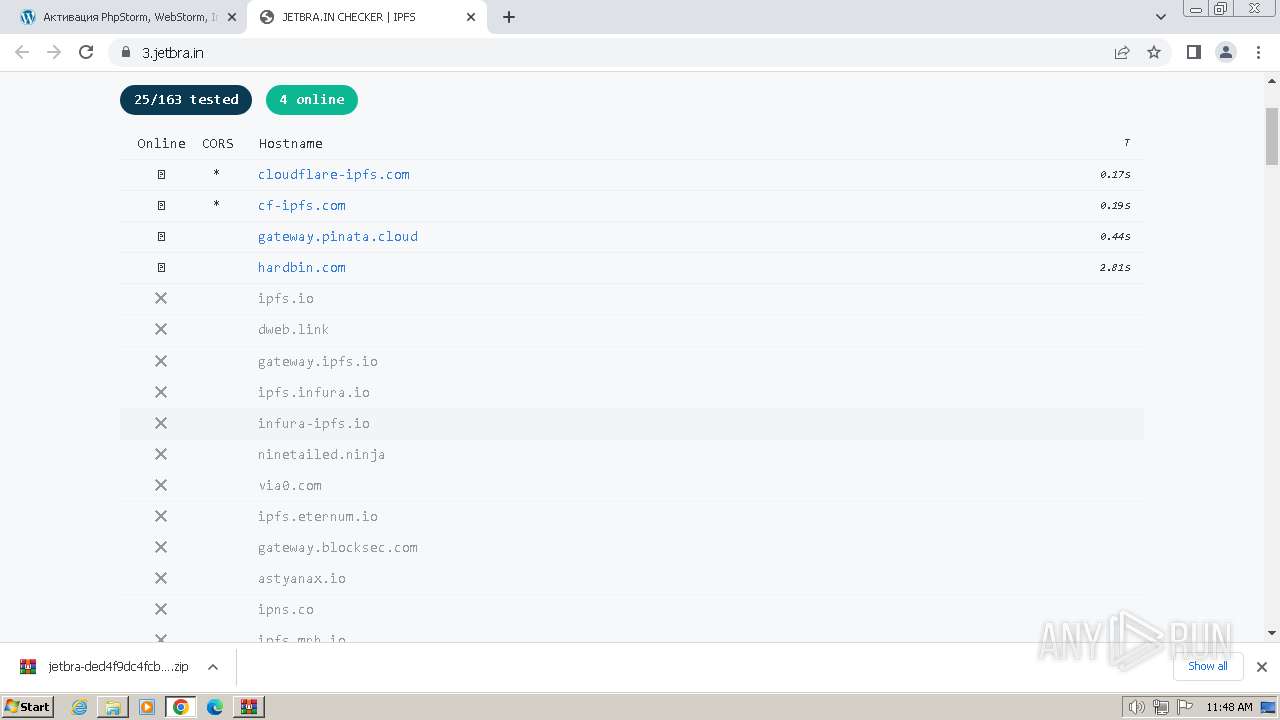Click the offline X icon for via0.com

(161, 485)
